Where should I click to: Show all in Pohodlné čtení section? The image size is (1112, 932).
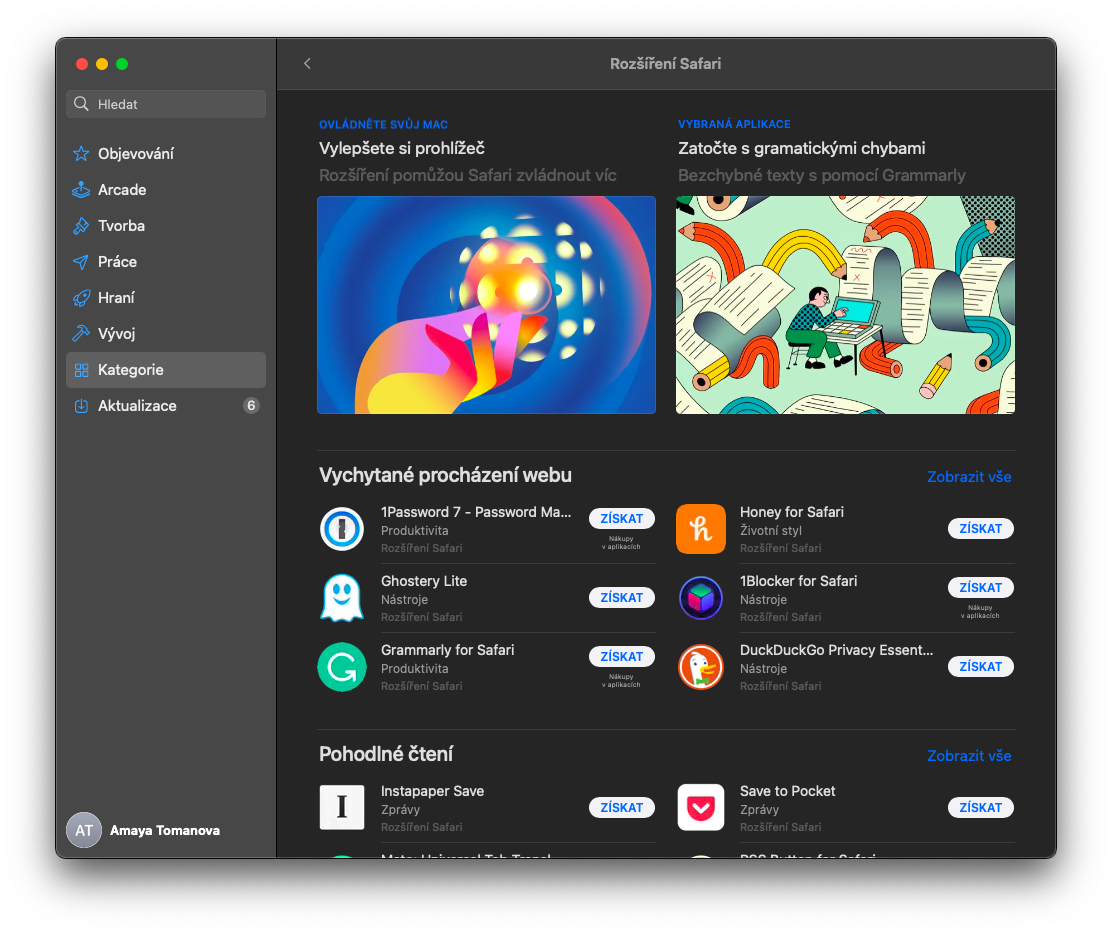pyautogui.click(x=969, y=755)
